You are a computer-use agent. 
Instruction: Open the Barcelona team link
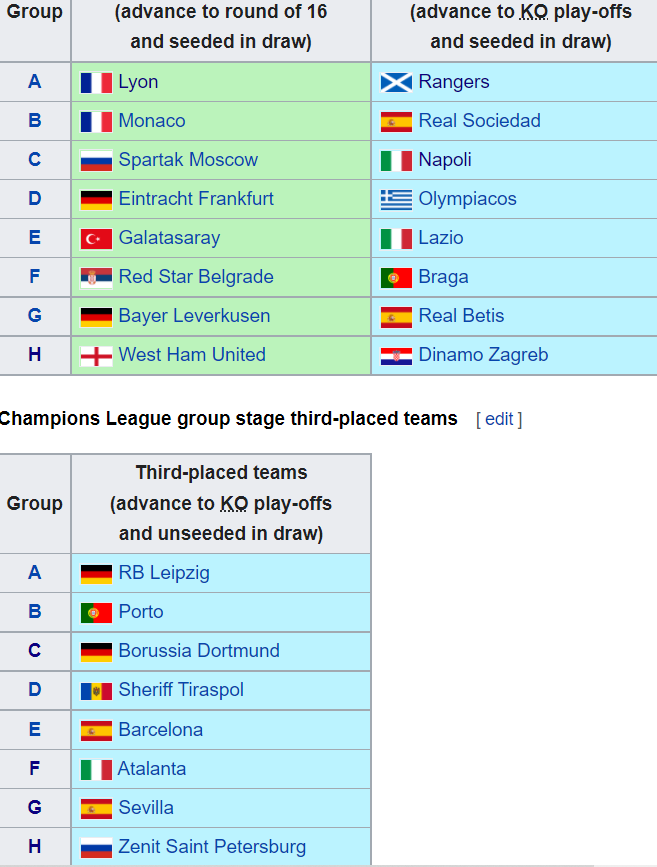click(160, 730)
